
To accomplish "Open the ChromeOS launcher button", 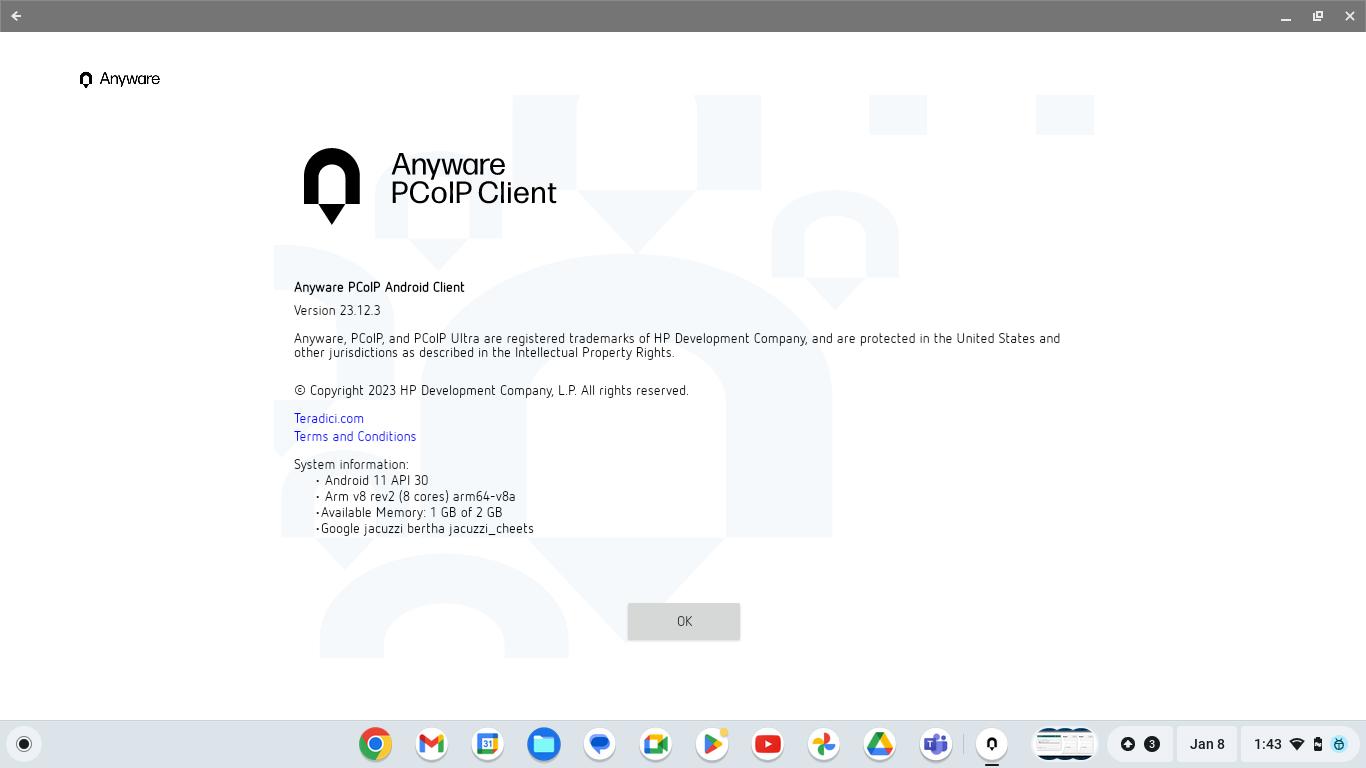I will tap(24, 744).
